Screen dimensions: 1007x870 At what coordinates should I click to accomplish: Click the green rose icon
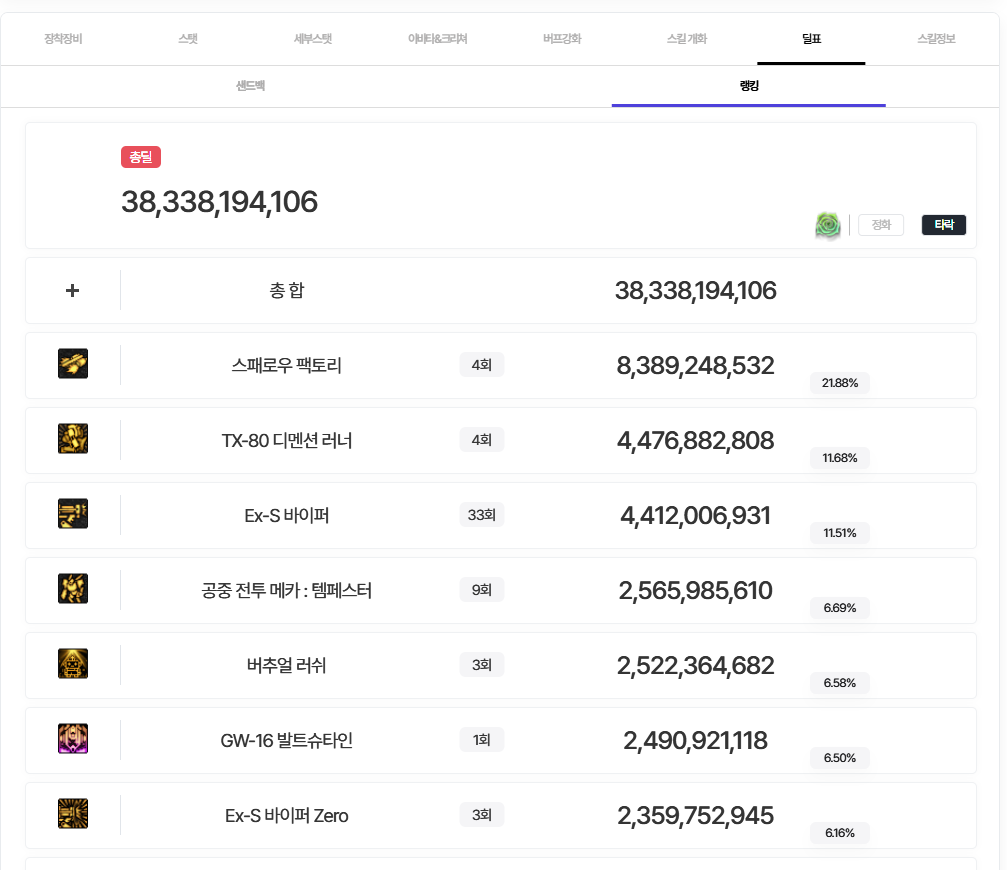pos(828,225)
